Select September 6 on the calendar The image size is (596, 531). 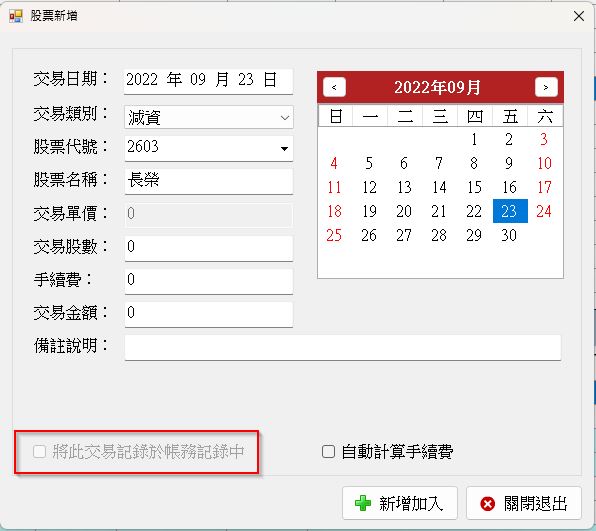[x=404, y=163]
